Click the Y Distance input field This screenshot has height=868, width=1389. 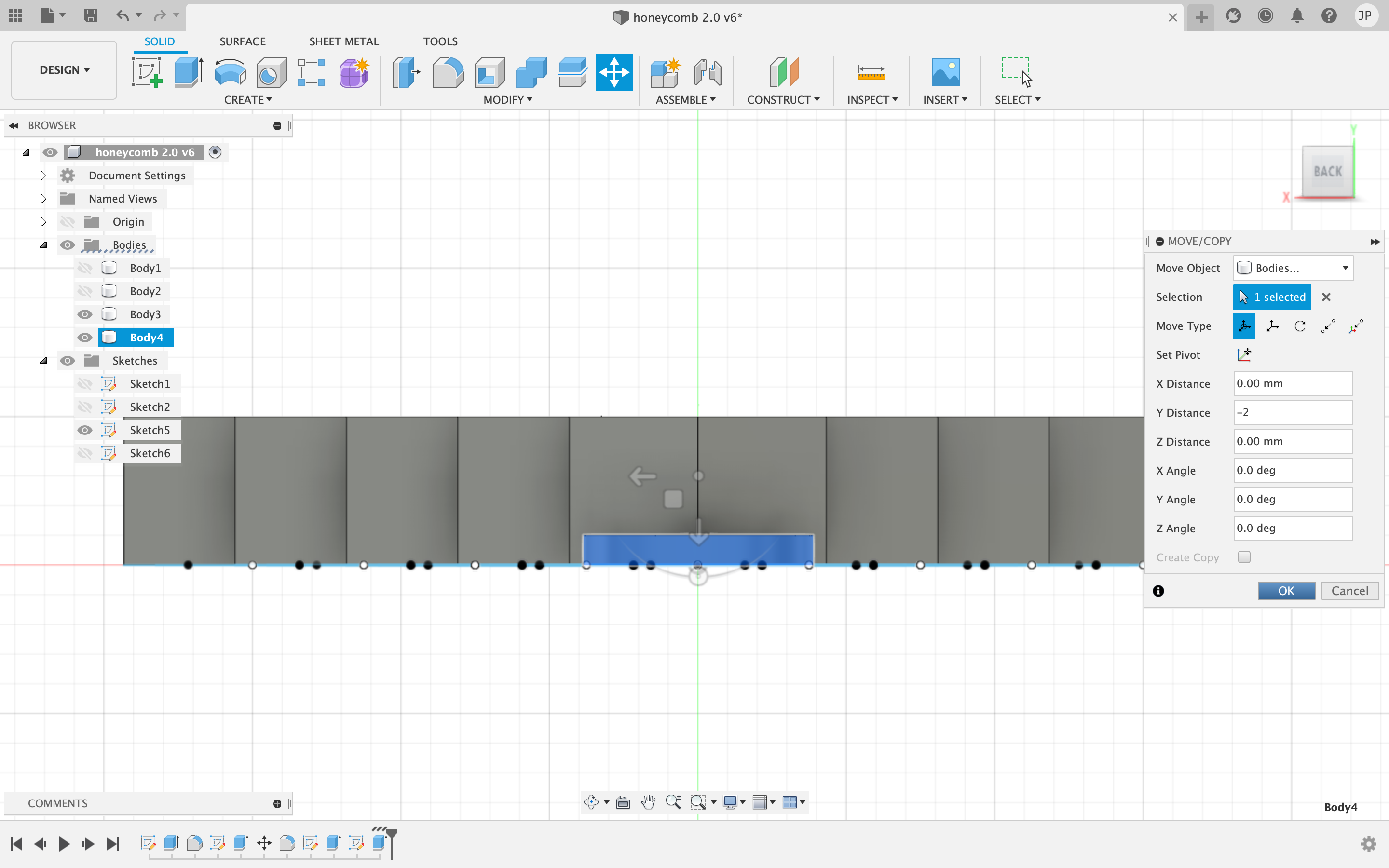pyautogui.click(x=1293, y=413)
